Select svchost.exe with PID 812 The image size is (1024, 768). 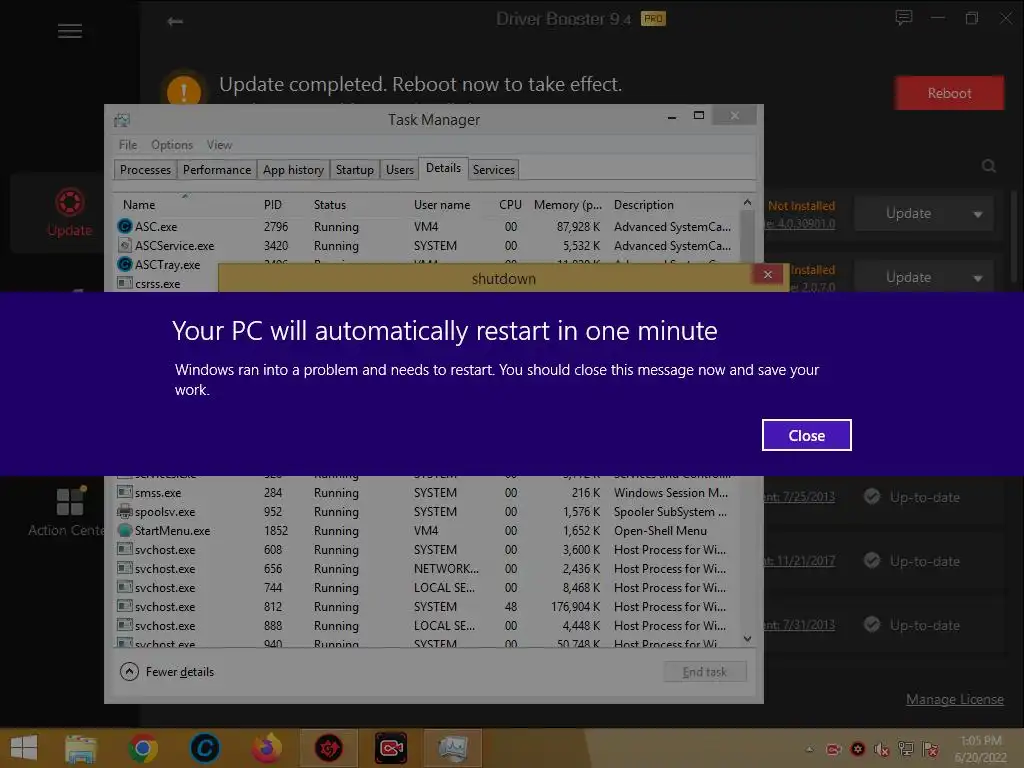427,607
